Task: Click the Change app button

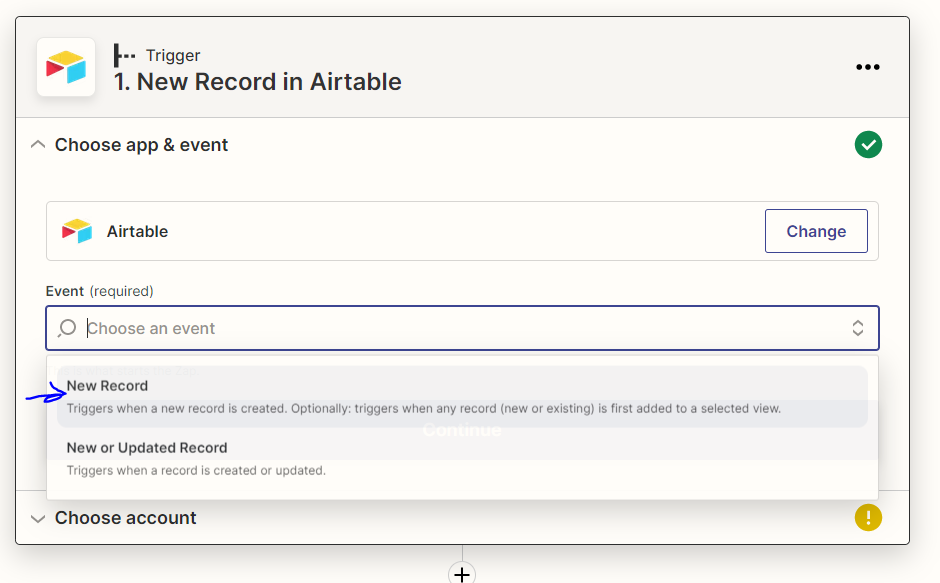Action: (816, 231)
